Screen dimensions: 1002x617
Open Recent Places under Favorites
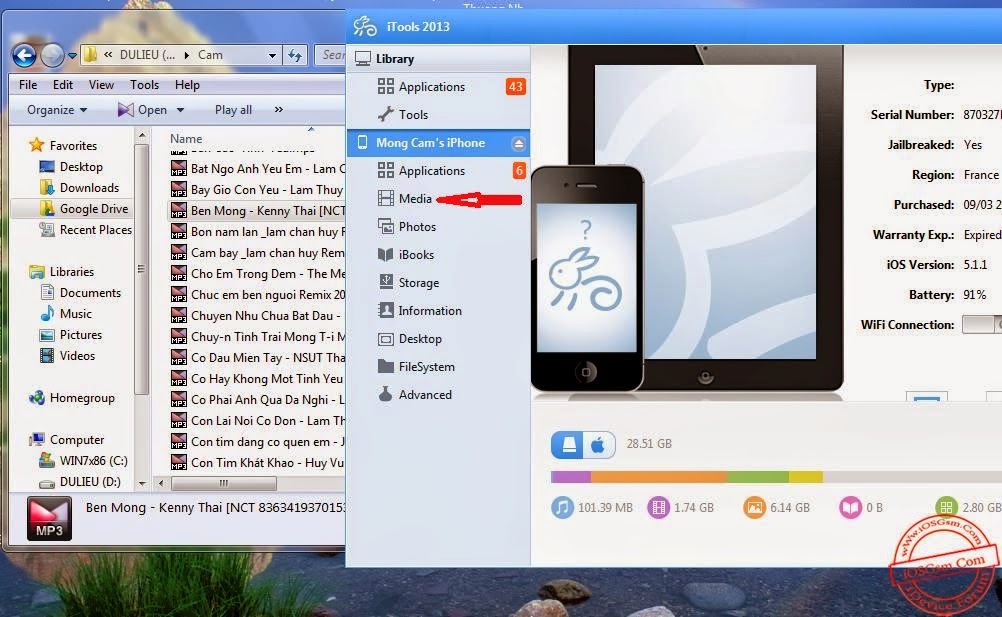(95, 230)
